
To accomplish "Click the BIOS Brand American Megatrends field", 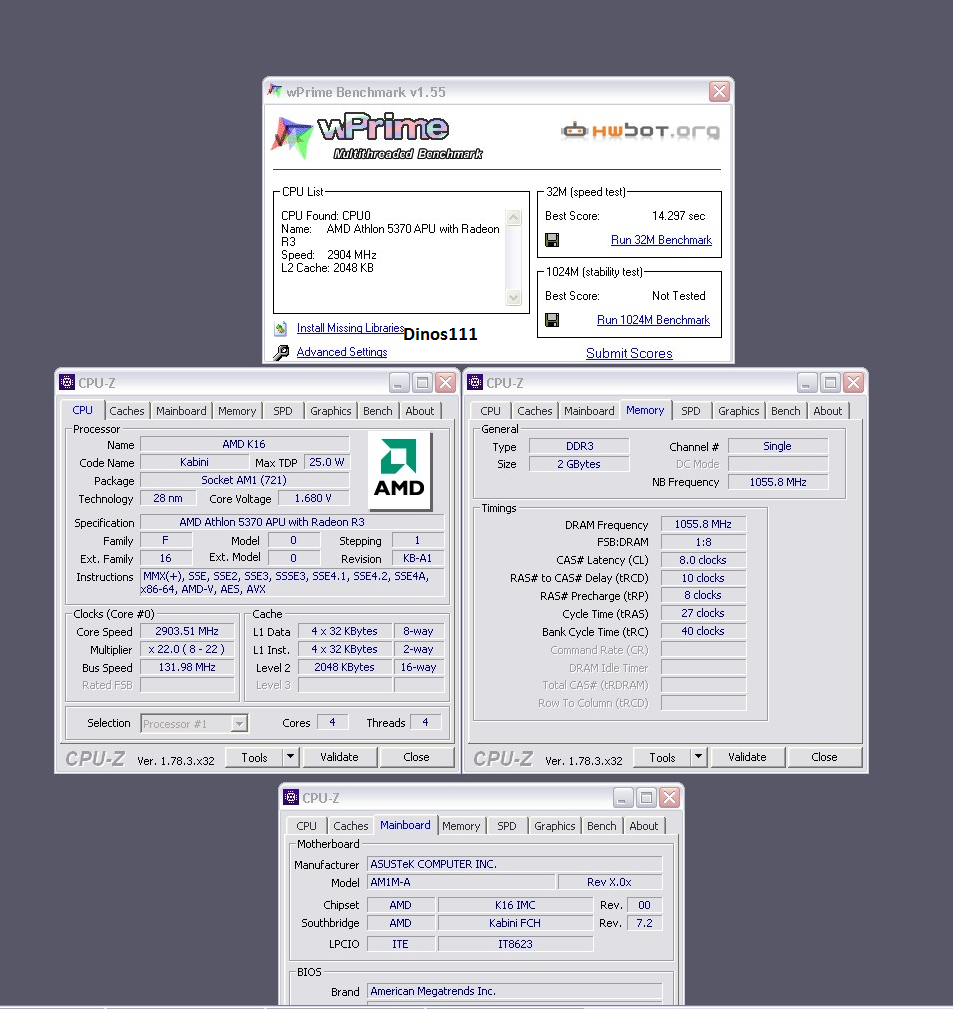I will [x=515, y=991].
